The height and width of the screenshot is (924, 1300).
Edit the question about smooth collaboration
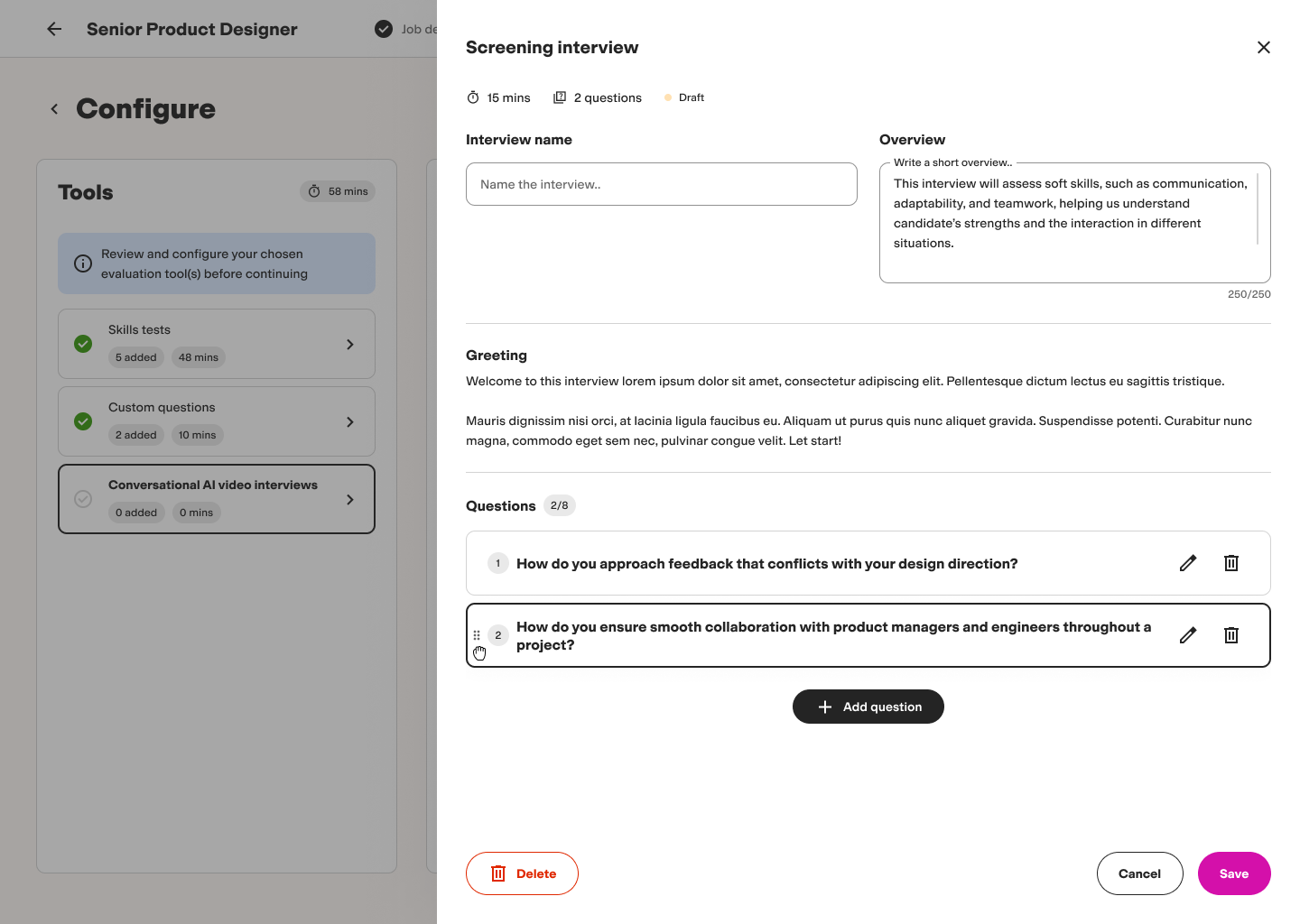point(1188,635)
